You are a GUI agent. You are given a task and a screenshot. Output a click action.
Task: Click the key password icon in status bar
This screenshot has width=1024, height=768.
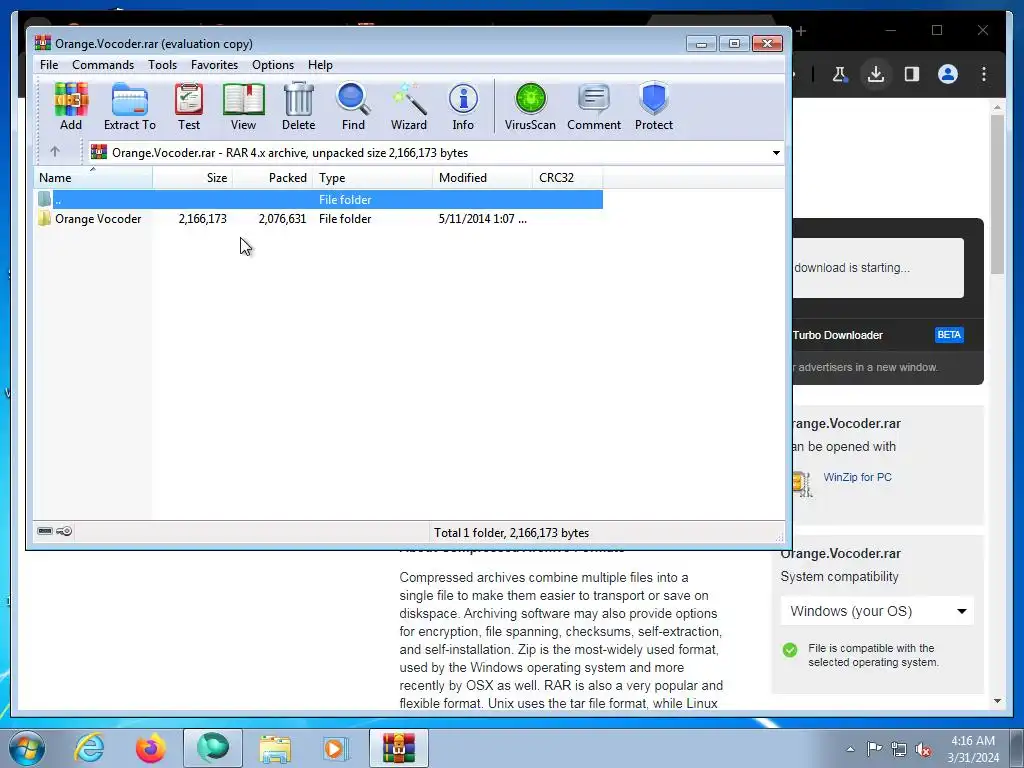pyautogui.click(x=64, y=531)
